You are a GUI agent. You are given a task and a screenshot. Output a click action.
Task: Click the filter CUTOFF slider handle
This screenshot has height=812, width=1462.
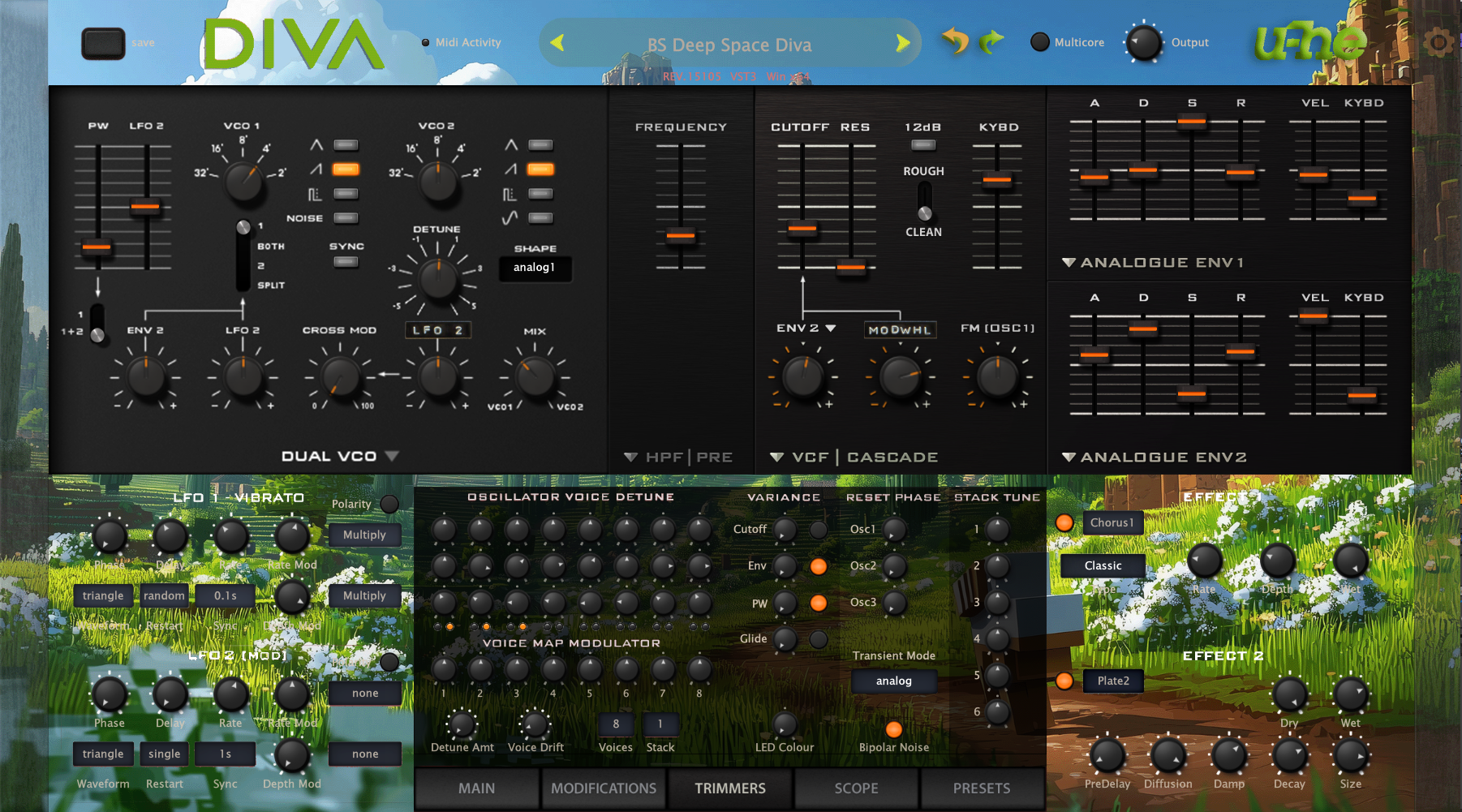[802, 229]
